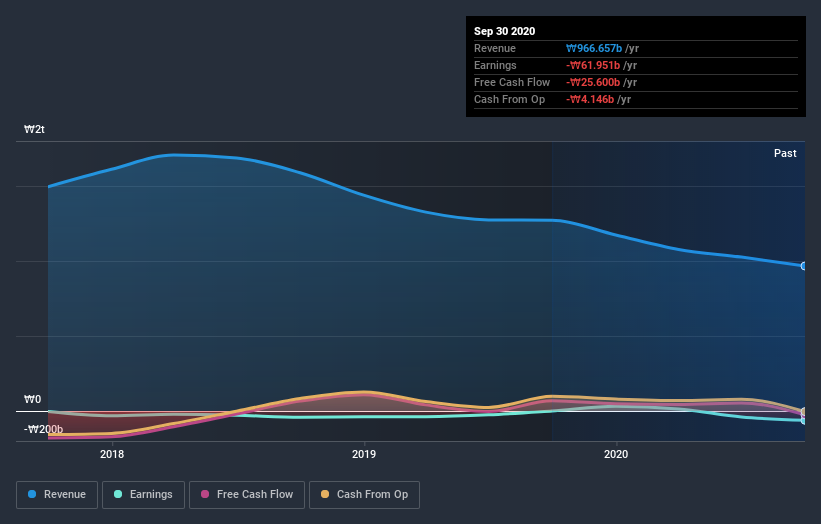821x524 pixels.
Task: Click the pink Free Cash Flow legend dot
Action: click(x=205, y=494)
